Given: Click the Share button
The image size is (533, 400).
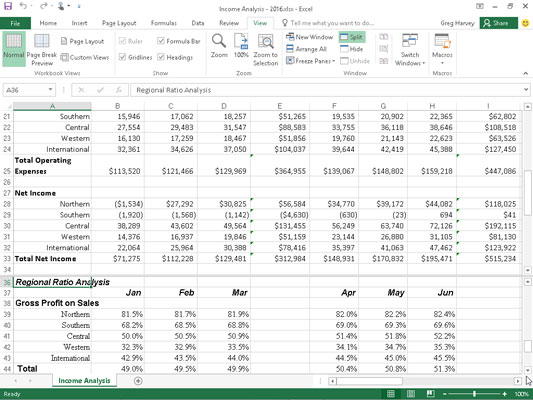Looking at the screenshot, I should 498,23.
